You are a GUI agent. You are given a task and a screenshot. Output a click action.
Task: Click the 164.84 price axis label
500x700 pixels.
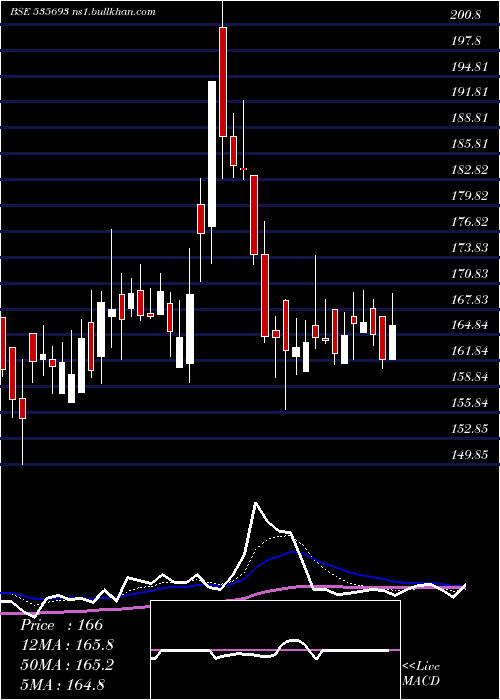click(468, 325)
